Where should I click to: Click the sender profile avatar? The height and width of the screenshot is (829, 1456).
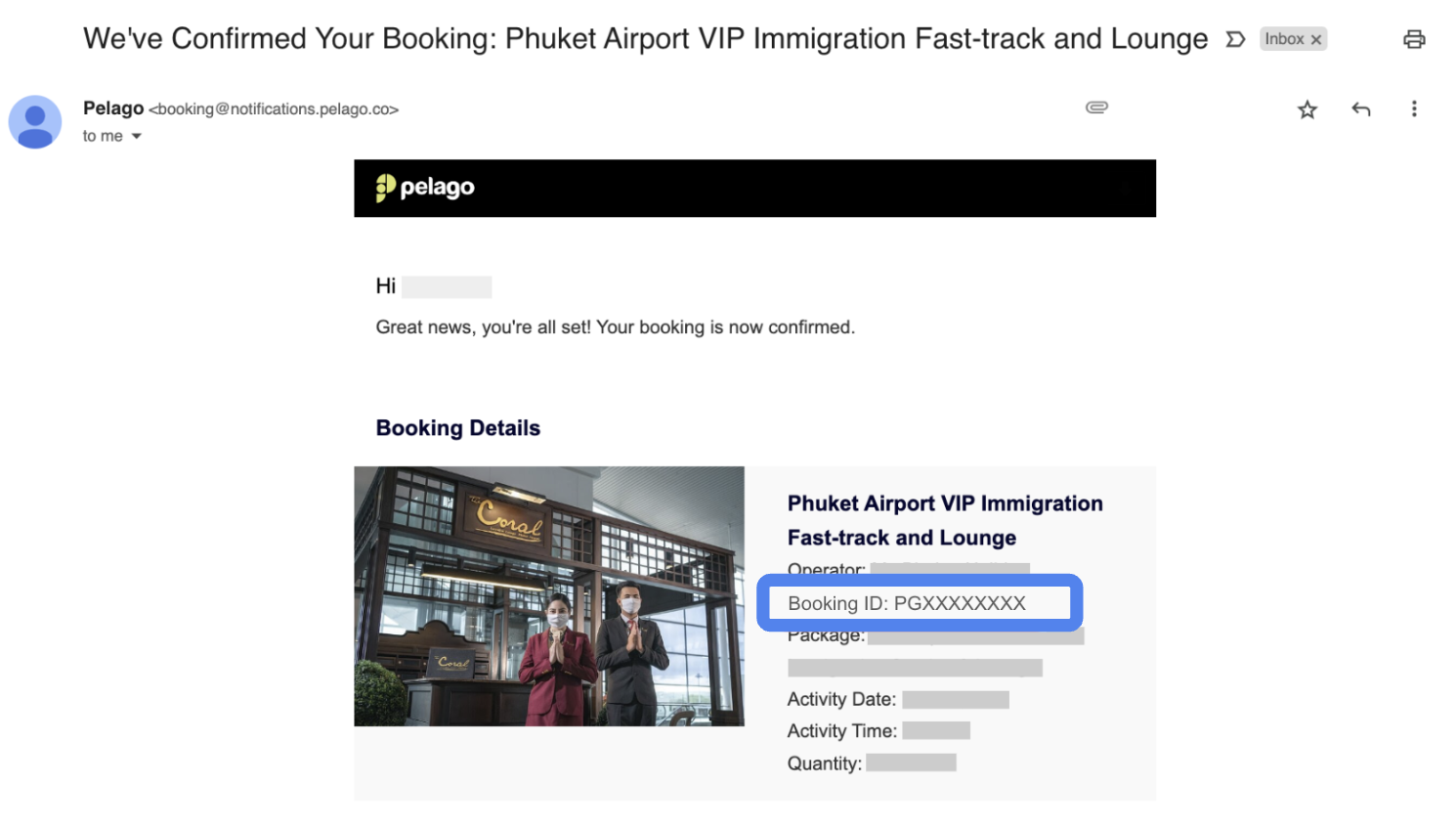(x=35, y=122)
